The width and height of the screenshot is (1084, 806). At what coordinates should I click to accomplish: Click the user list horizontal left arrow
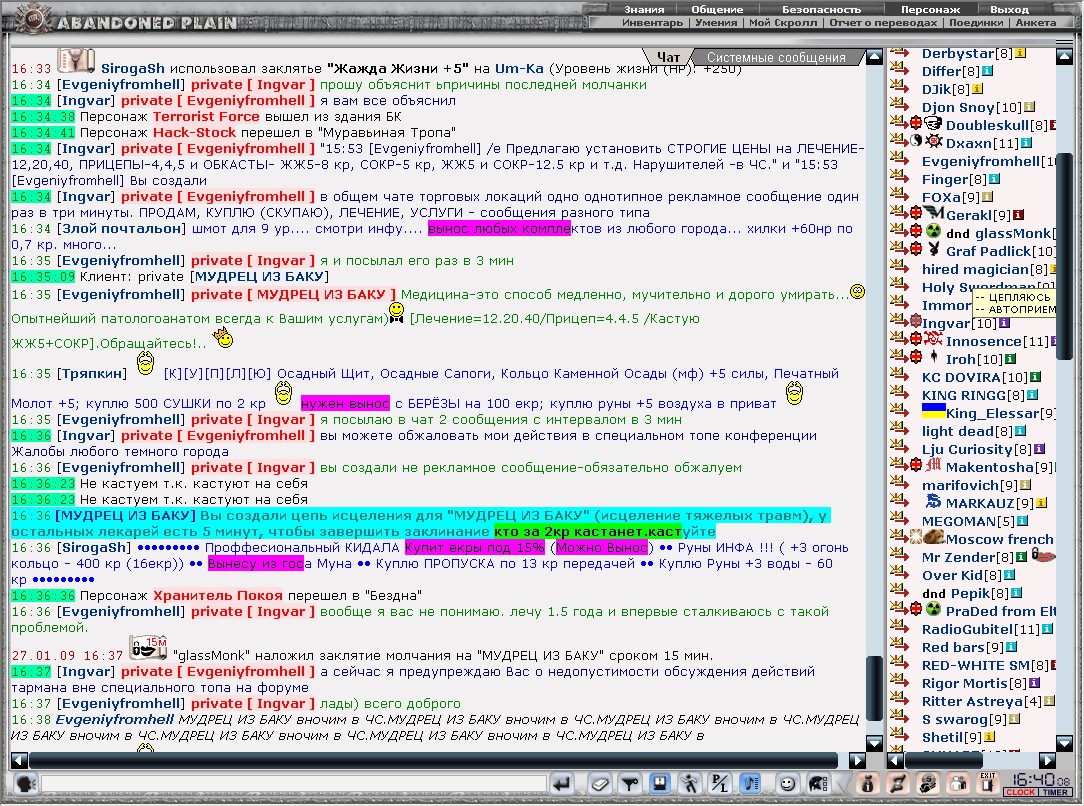895,760
